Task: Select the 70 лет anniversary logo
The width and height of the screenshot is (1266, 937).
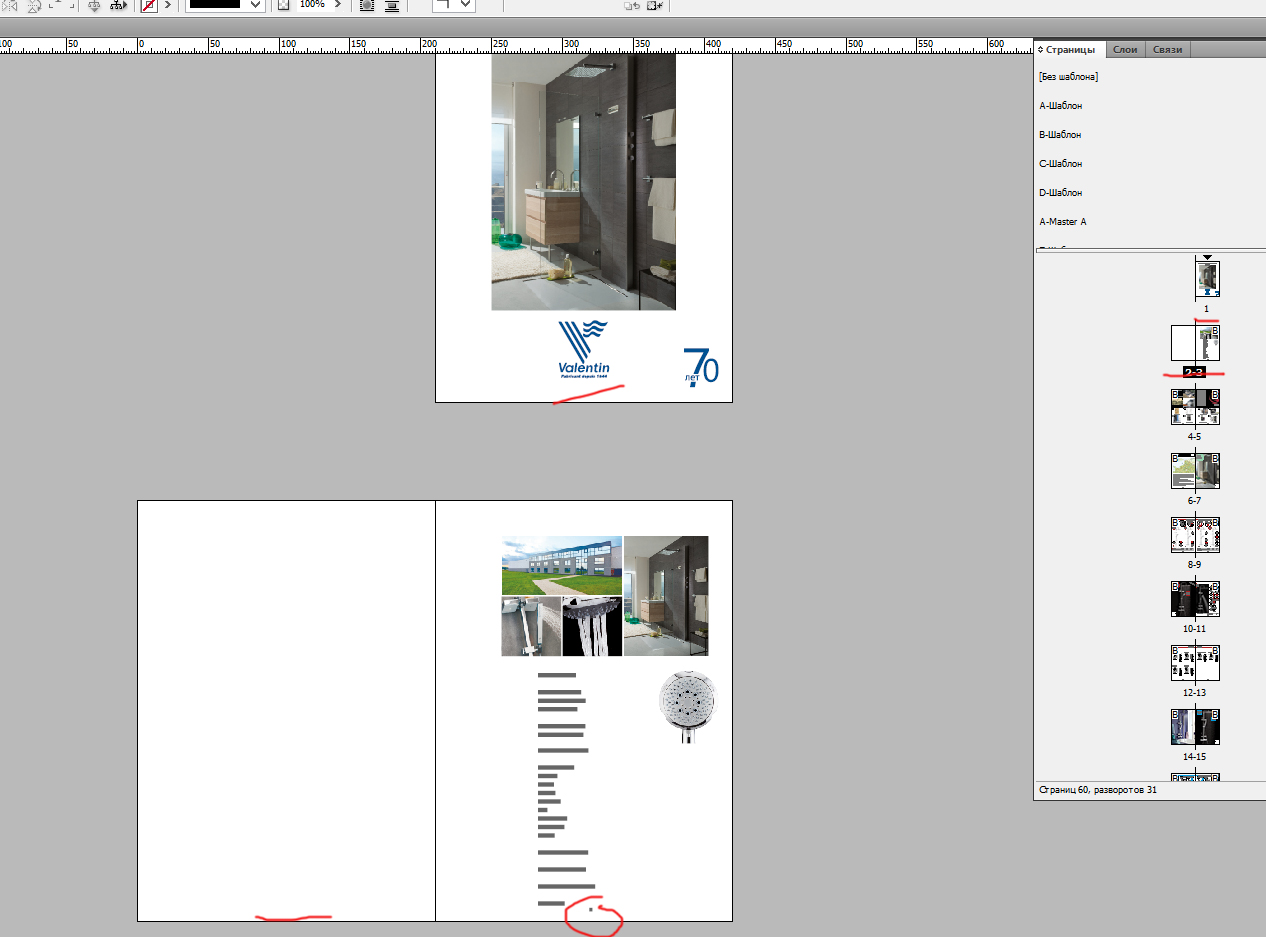Action: pyautogui.click(x=700, y=367)
